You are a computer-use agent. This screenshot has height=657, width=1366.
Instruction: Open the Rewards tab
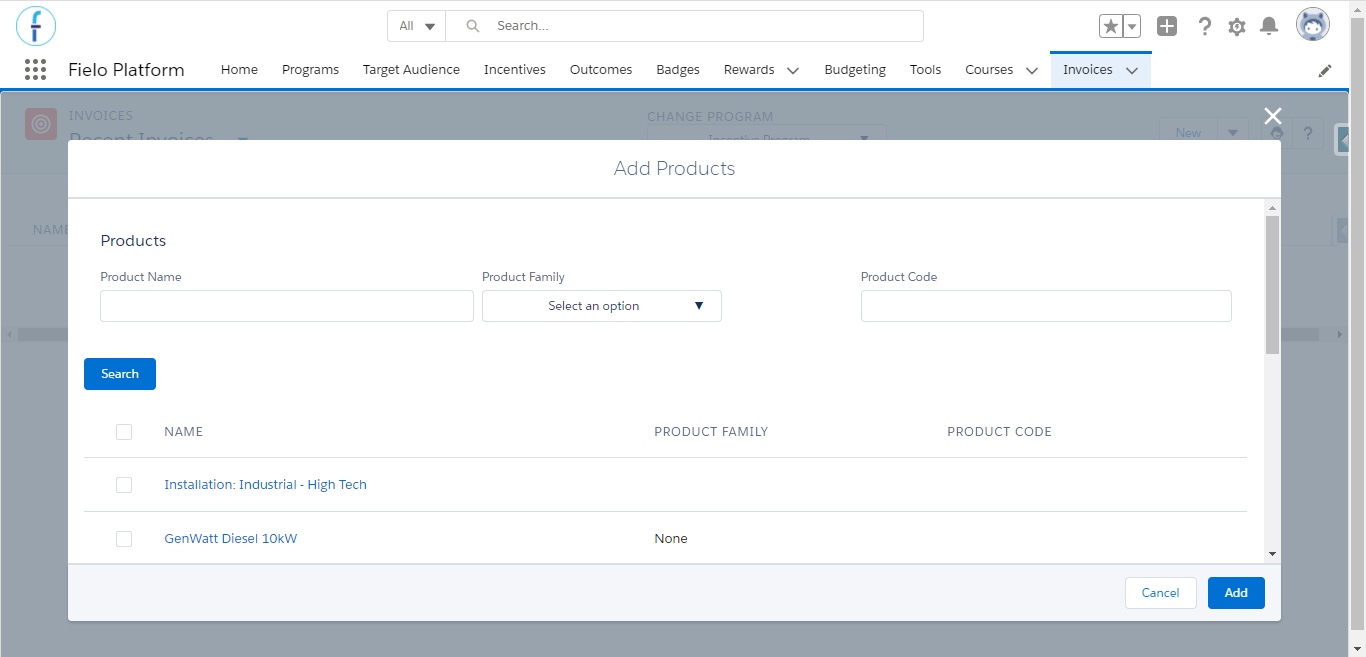(749, 70)
